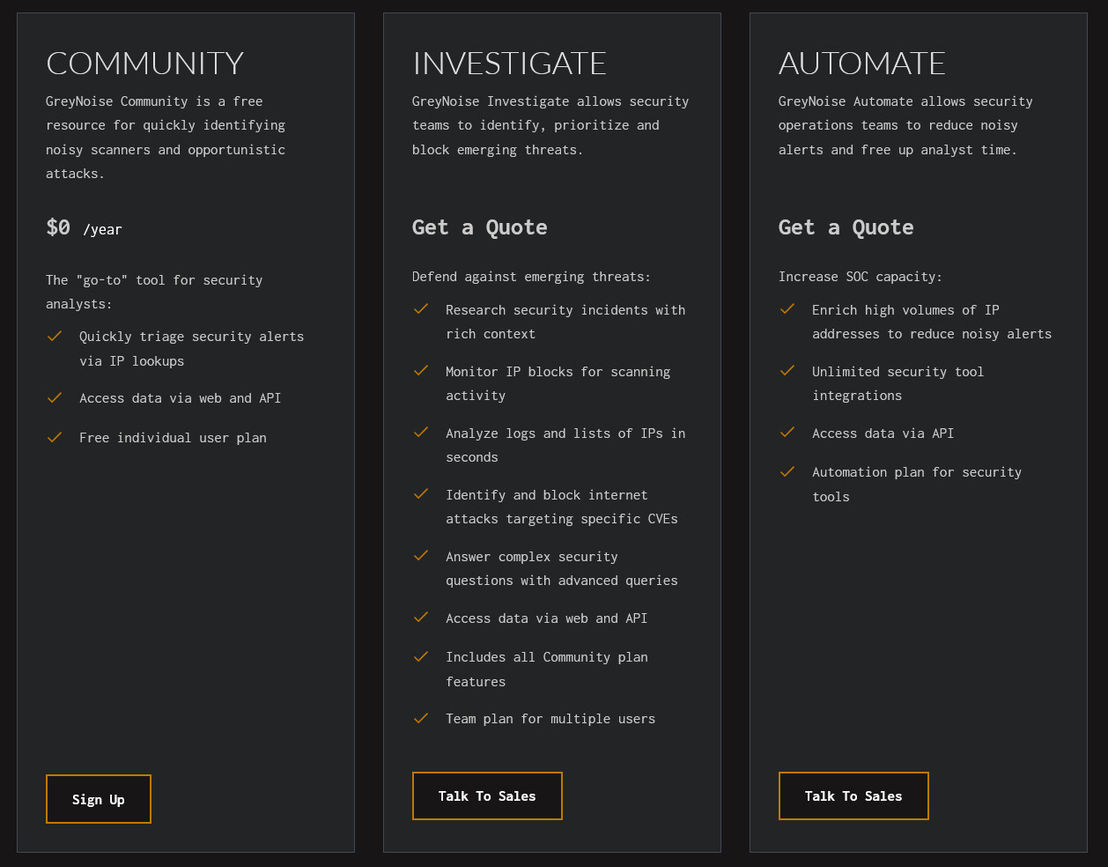Screen dimensions: 1108x867
Task: Click the checkmark beside Team plan for multiple users
Action: pos(421,718)
